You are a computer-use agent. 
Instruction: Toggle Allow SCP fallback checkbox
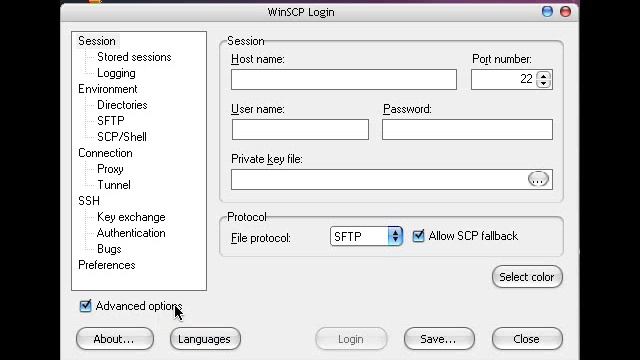pyautogui.click(x=418, y=236)
